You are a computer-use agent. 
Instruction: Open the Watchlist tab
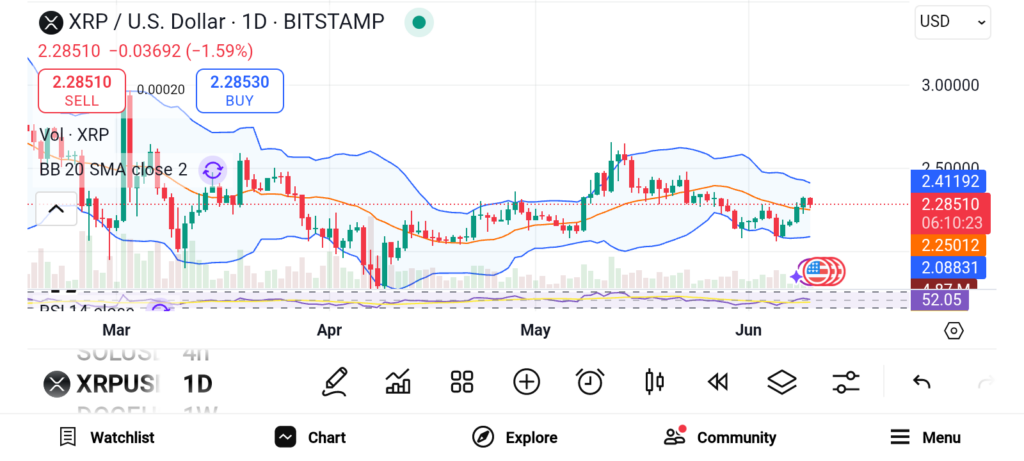(106, 437)
